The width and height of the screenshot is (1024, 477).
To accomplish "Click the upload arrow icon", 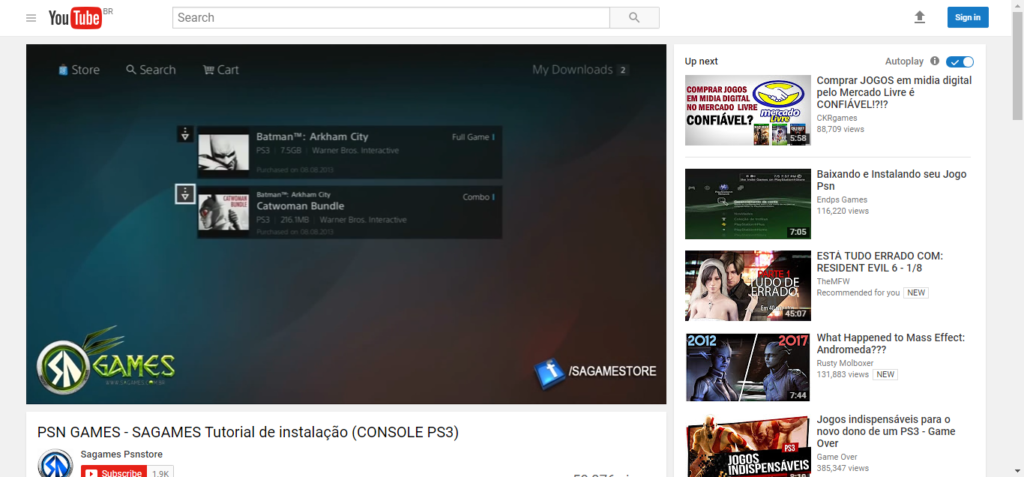I will 920,18.
